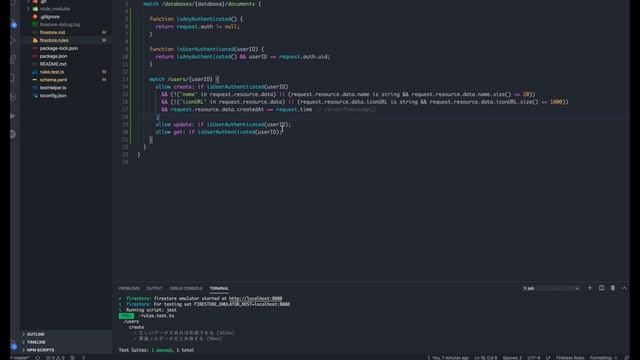
Task: Click 'function isUserAuthenticated(userID)' declaration
Action: click(x=207, y=49)
